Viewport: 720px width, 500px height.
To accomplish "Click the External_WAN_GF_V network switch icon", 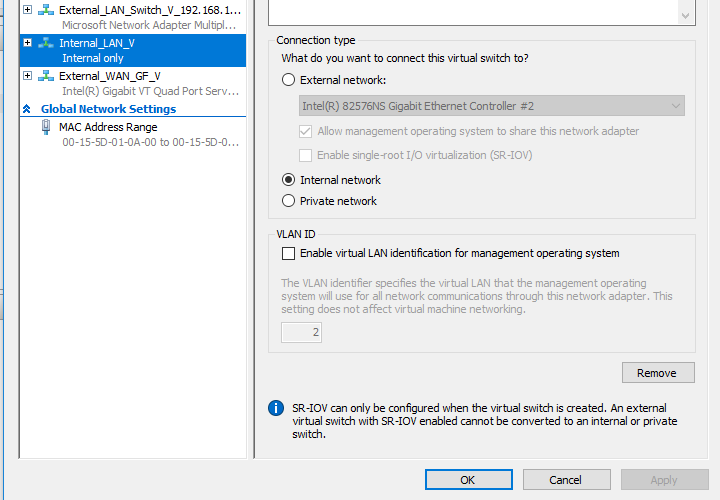I will [x=45, y=76].
